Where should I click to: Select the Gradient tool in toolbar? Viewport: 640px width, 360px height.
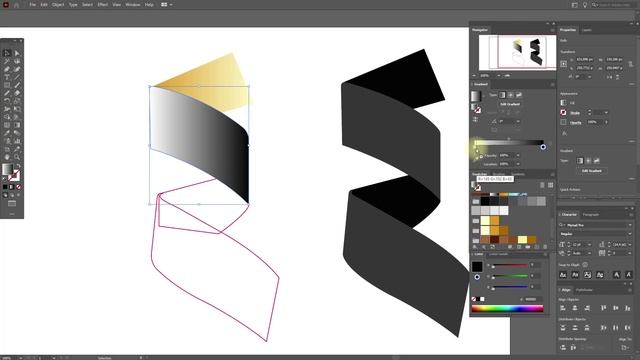(17, 125)
